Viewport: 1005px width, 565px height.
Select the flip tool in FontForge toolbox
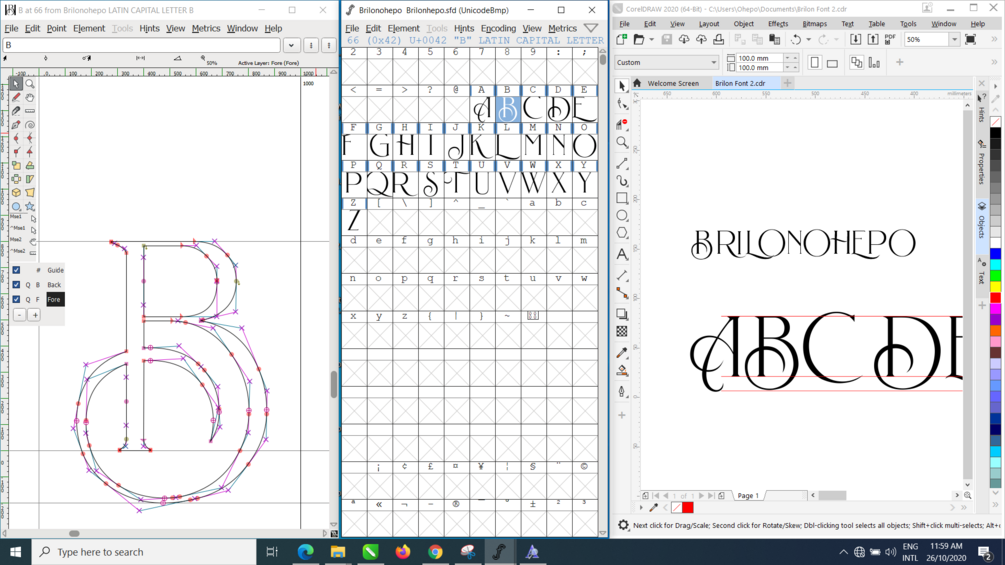[x=16, y=179]
